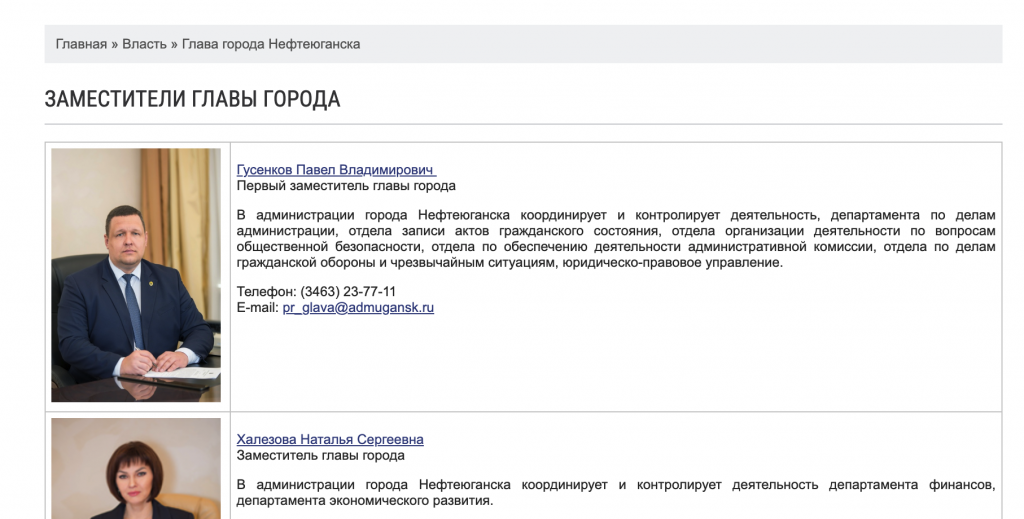This screenshot has height=519, width=1024.
Task: Click the » separator after Власть
Action: pyautogui.click(x=174, y=44)
